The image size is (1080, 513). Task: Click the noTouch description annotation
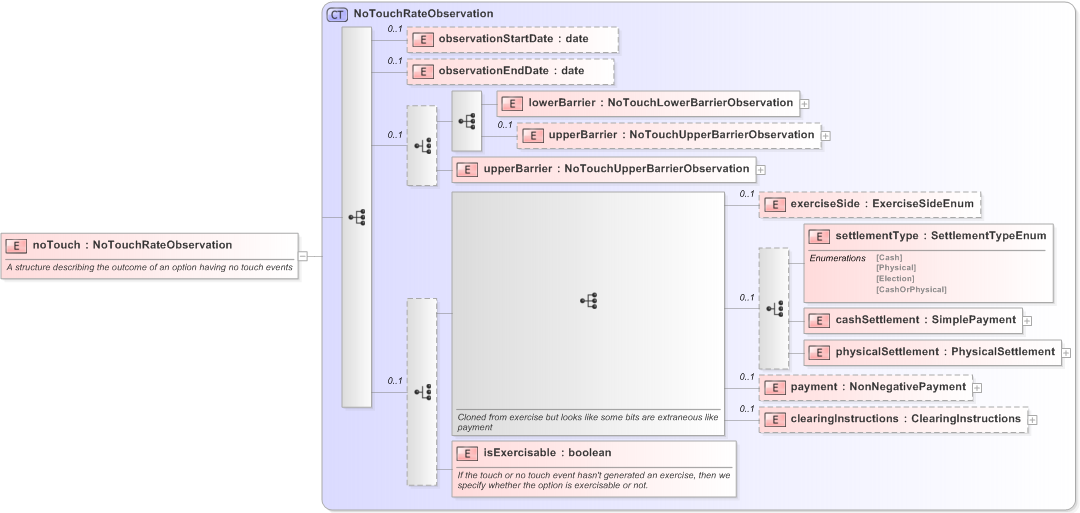149,267
